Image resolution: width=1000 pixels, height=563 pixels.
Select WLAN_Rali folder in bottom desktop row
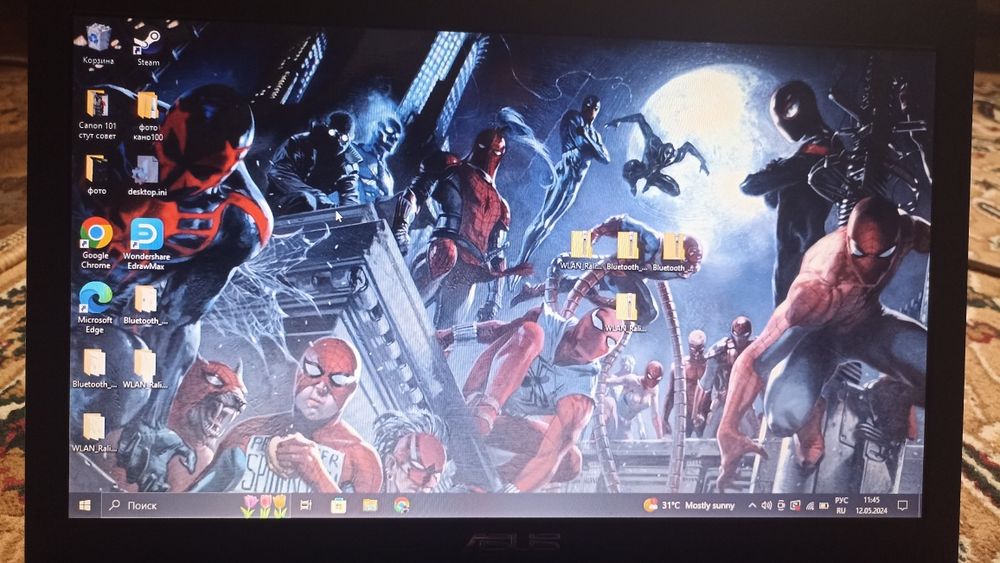coord(94,432)
